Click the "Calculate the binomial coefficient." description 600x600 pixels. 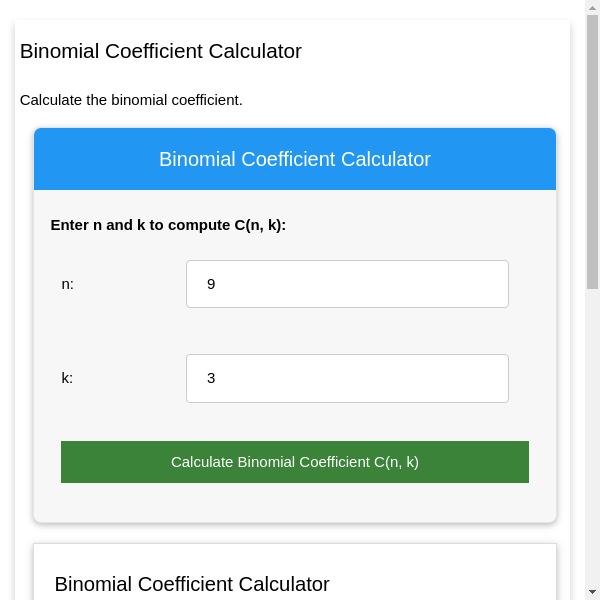tap(131, 100)
